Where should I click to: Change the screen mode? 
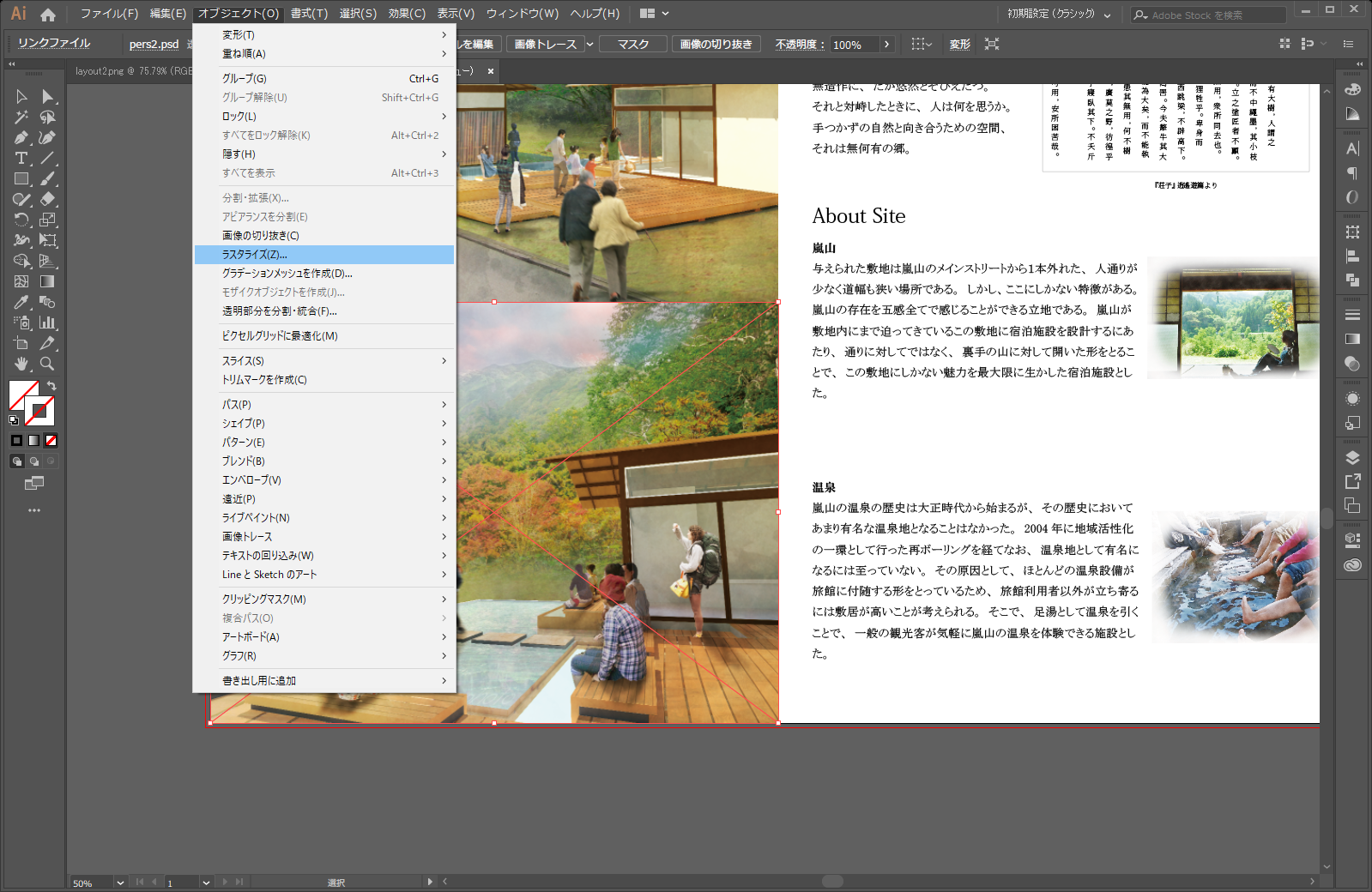point(34,483)
